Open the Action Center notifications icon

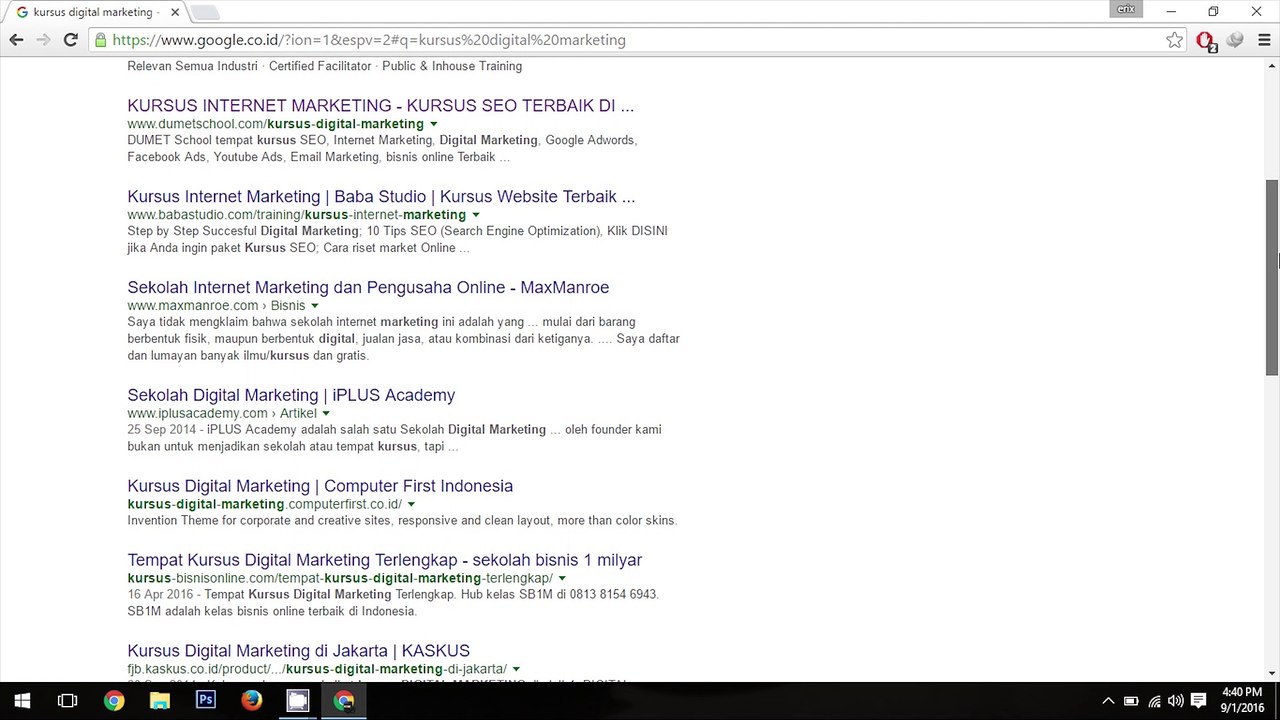point(1199,701)
